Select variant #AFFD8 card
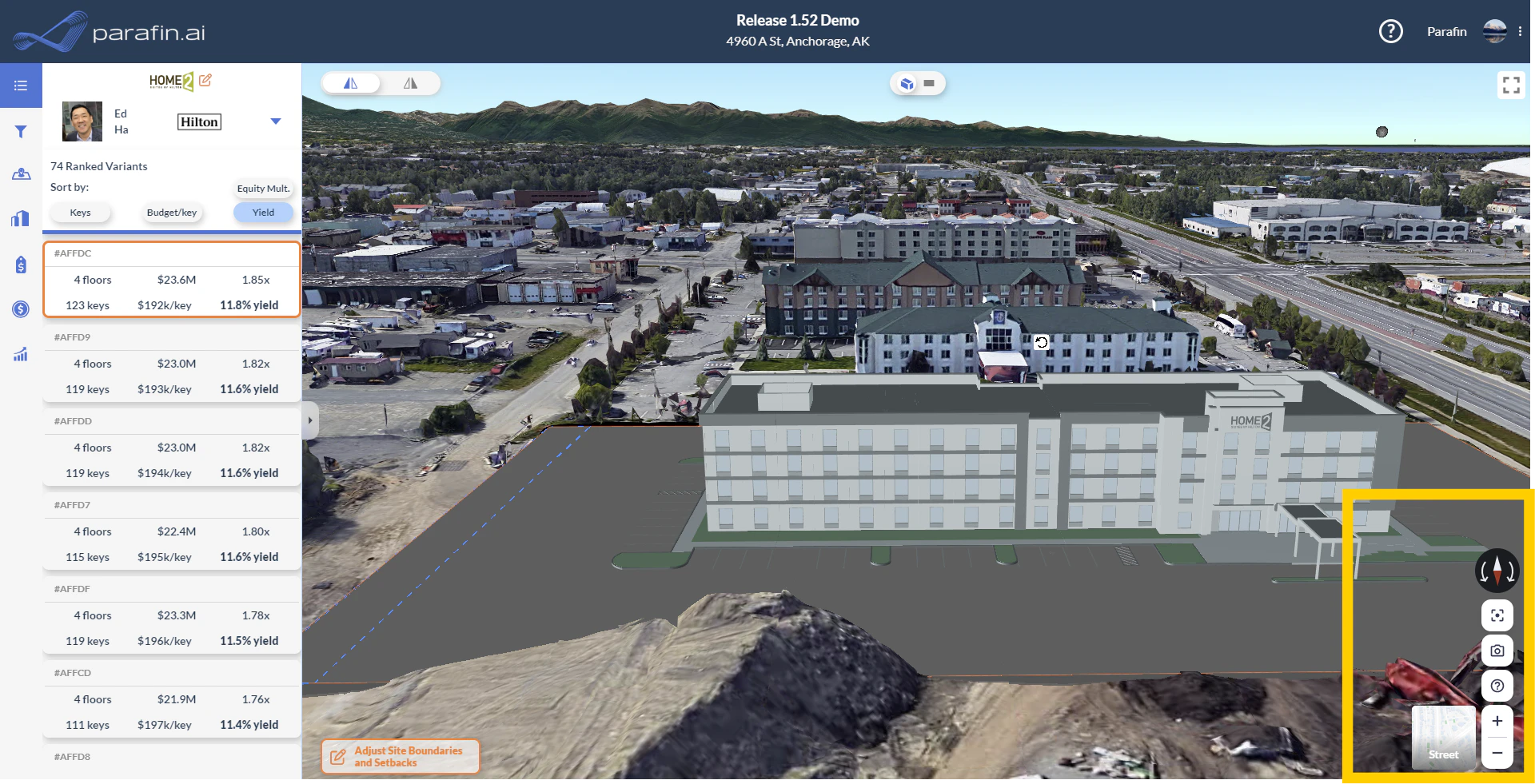This screenshot has width=1535, height=784. pyautogui.click(x=172, y=762)
